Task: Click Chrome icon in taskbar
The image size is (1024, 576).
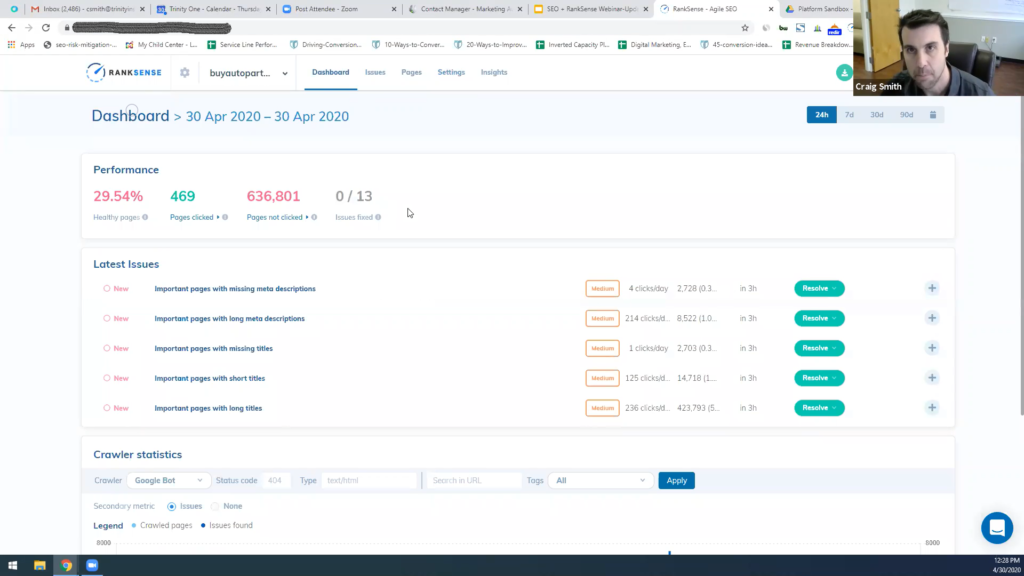Action: pos(66,566)
